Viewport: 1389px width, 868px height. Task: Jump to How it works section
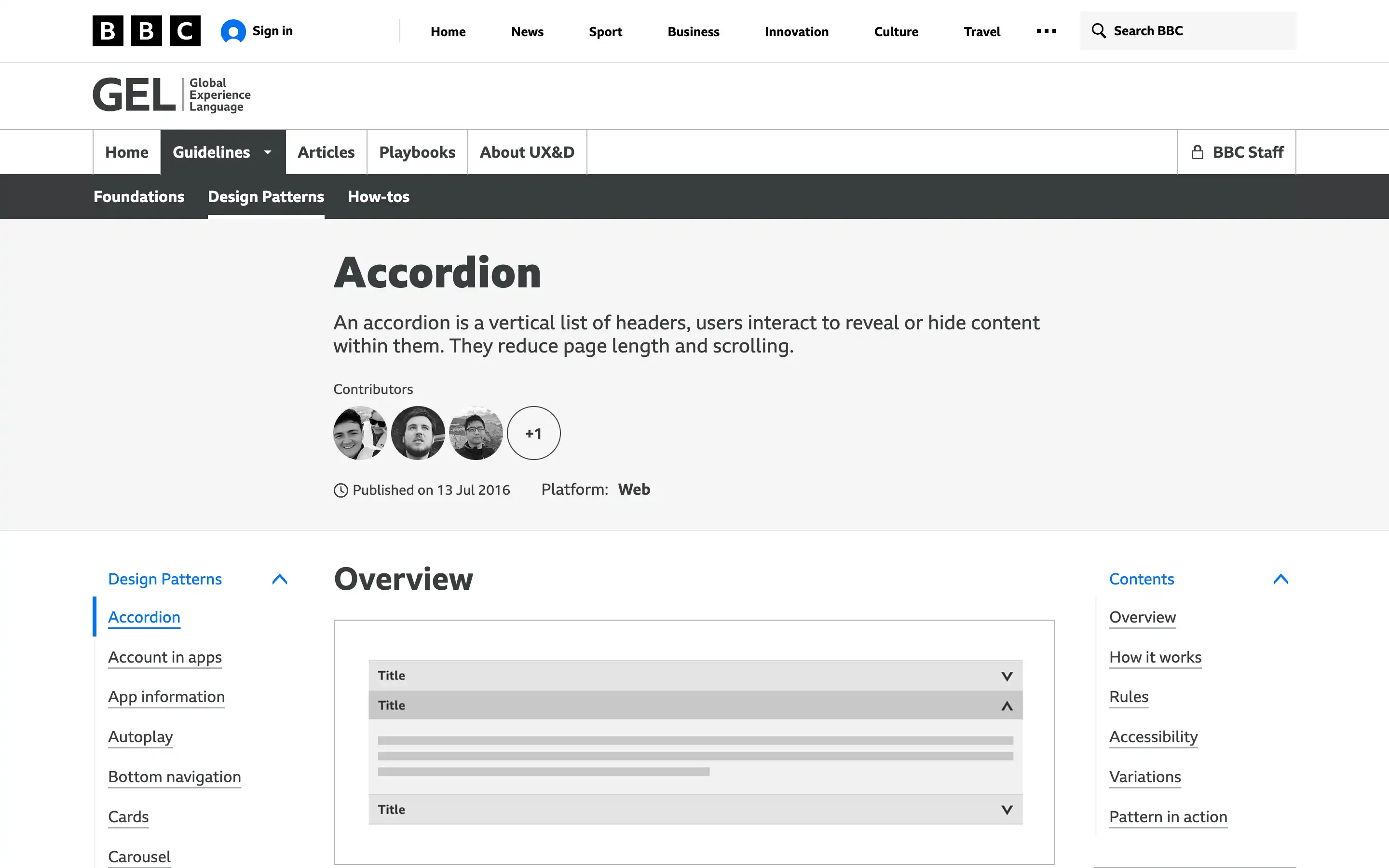coord(1155,657)
